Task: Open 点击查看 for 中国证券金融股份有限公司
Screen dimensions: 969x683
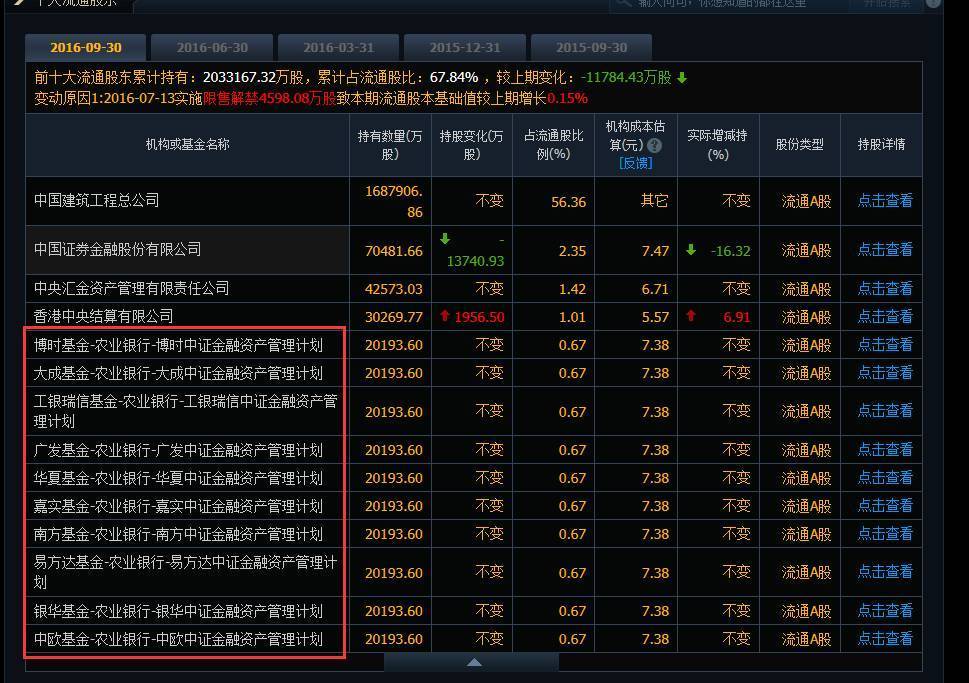Action: 885,250
